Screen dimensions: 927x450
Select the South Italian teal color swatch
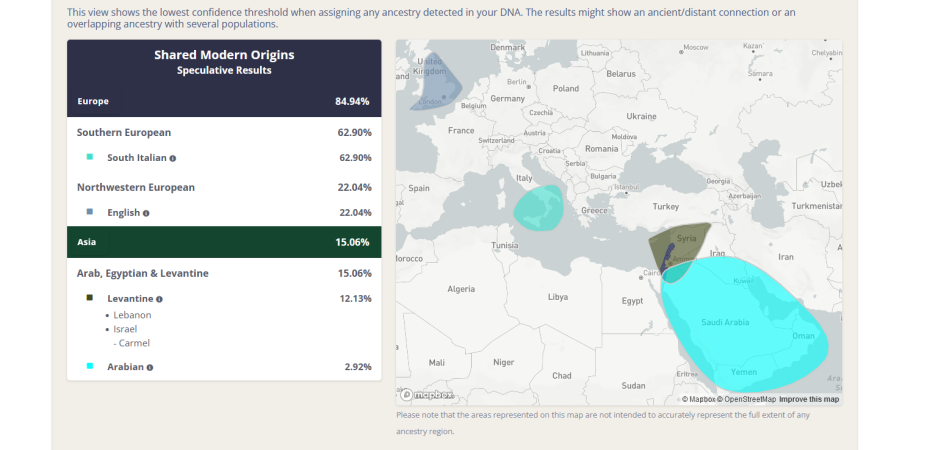tap(90, 157)
